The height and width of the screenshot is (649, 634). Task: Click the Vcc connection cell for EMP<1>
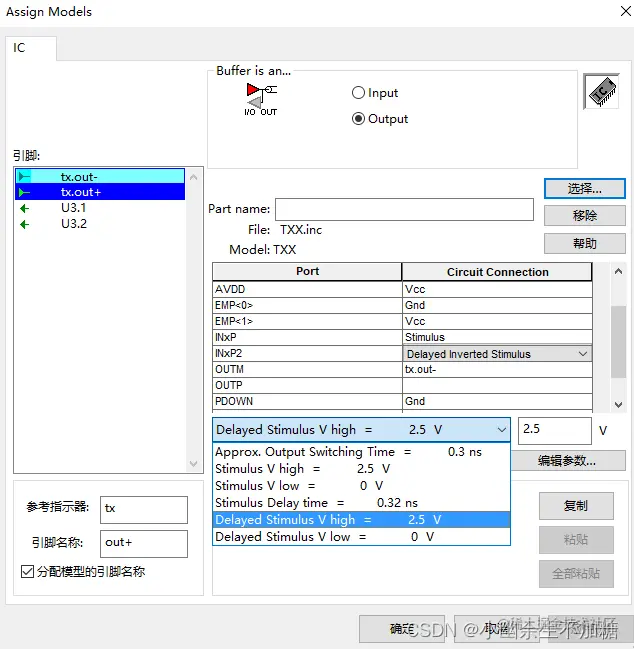coord(497,322)
